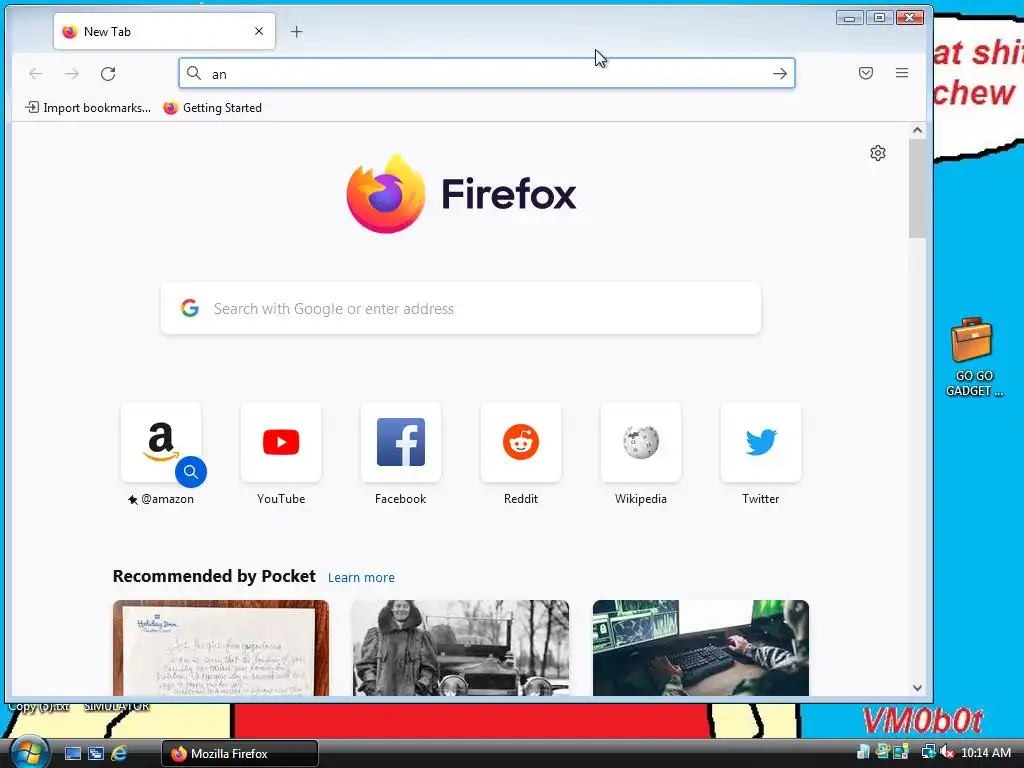This screenshot has width=1024, height=768.
Task: Select the New Tab tab
Action: (x=165, y=31)
